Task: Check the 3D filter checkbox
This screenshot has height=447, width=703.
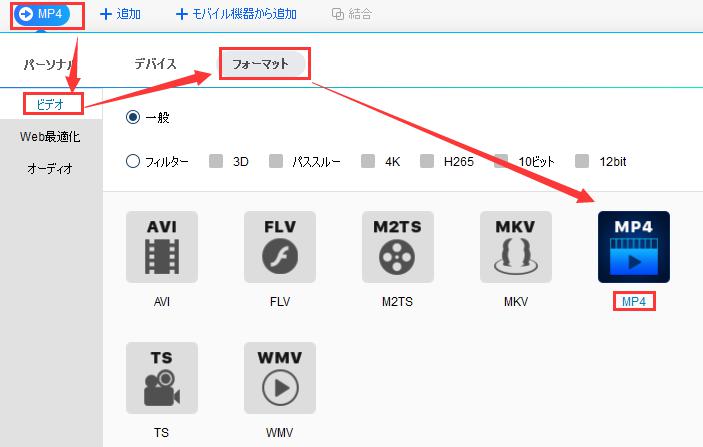Action: point(216,161)
